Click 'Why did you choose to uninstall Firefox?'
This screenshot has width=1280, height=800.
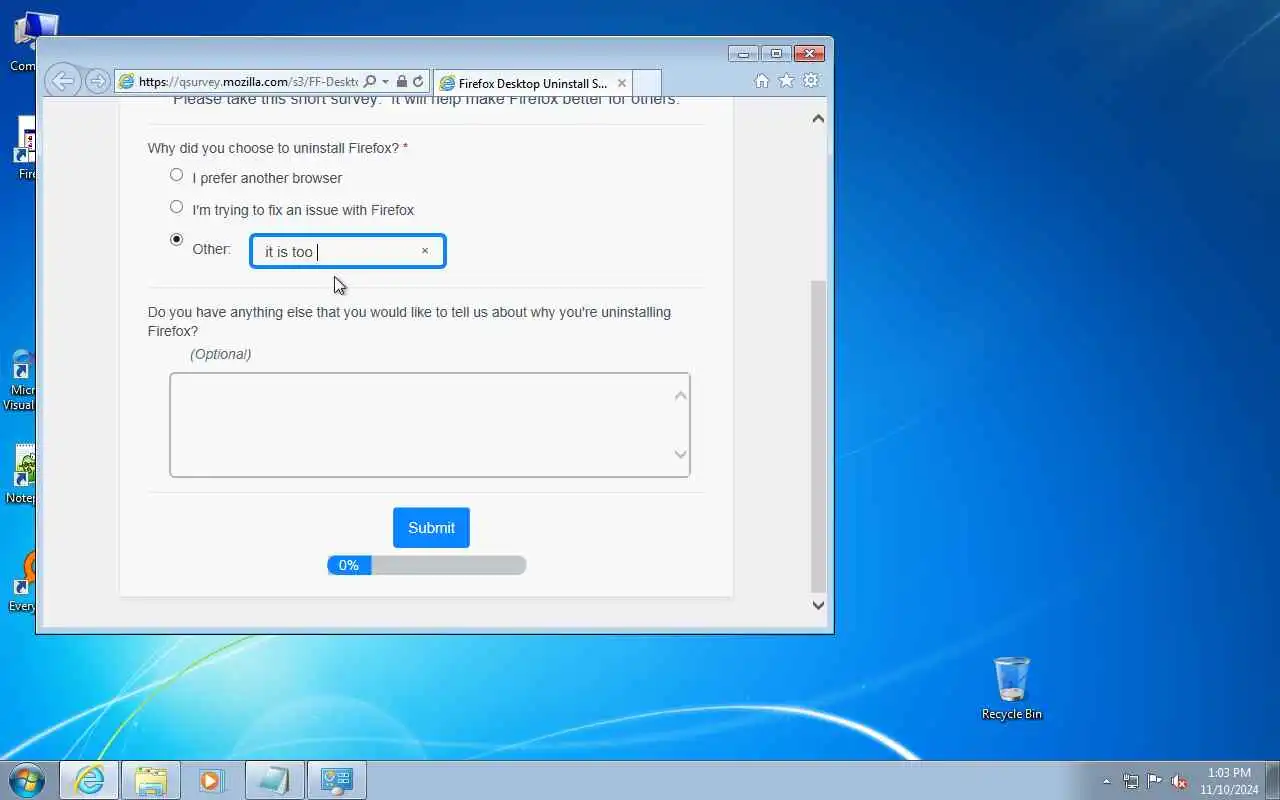[x=273, y=148]
